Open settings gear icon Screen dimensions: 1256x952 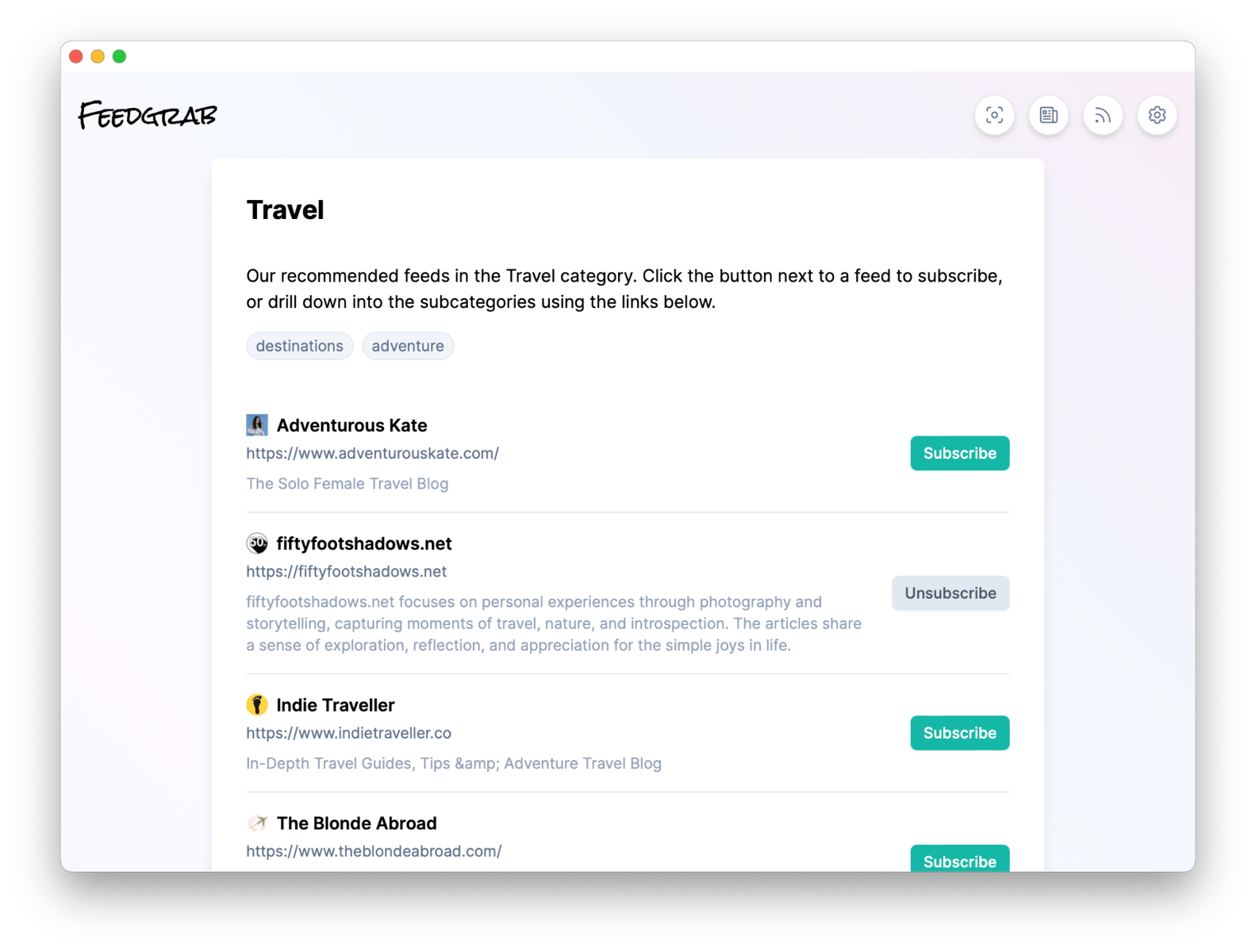[x=1157, y=115]
